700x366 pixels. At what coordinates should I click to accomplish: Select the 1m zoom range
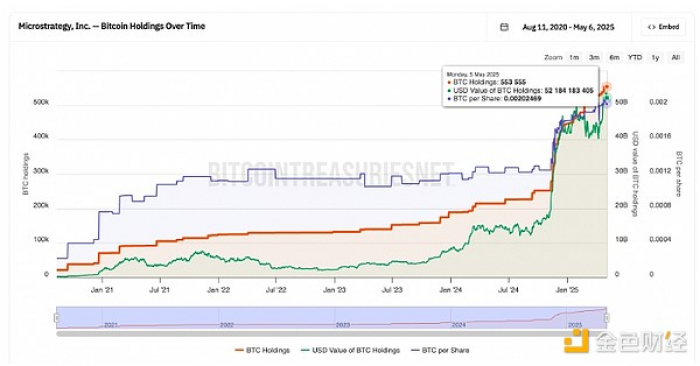(574, 58)
